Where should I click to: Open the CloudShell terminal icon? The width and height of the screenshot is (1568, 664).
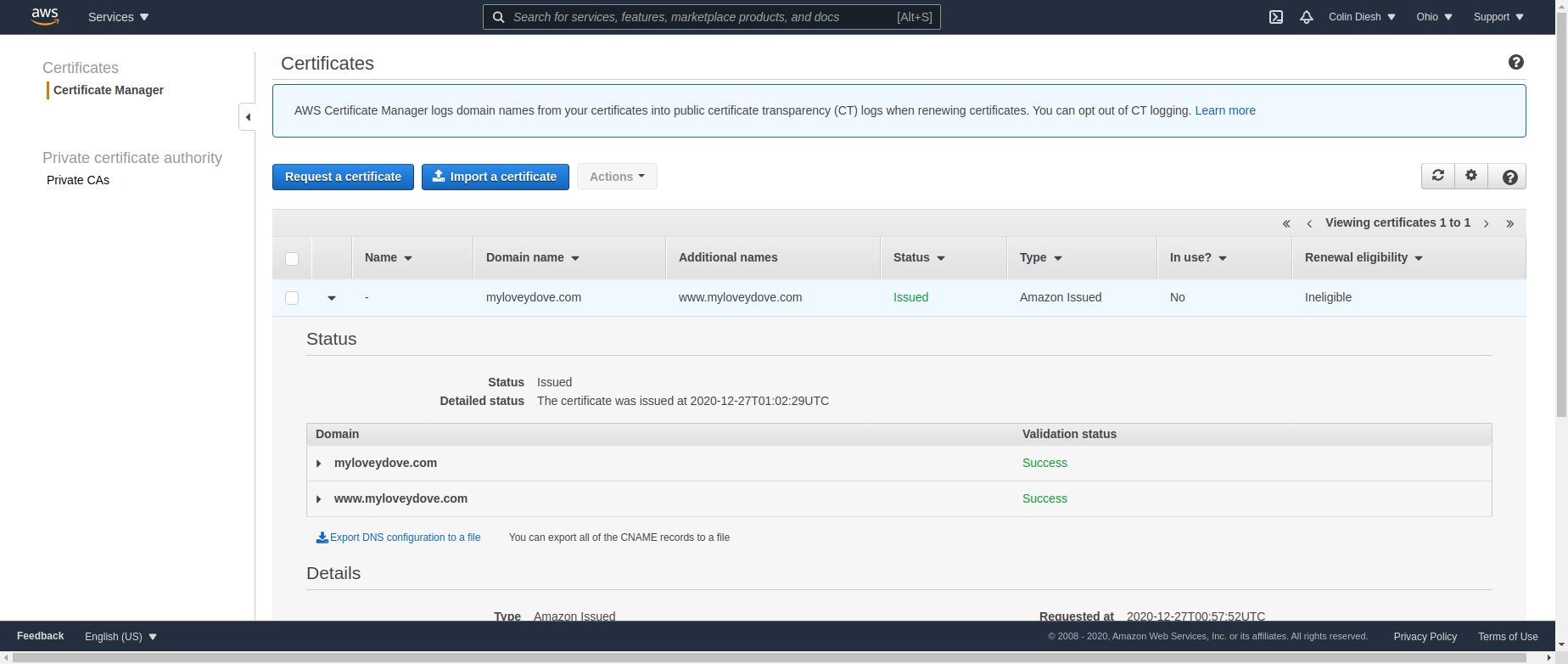pos(1276,17)
